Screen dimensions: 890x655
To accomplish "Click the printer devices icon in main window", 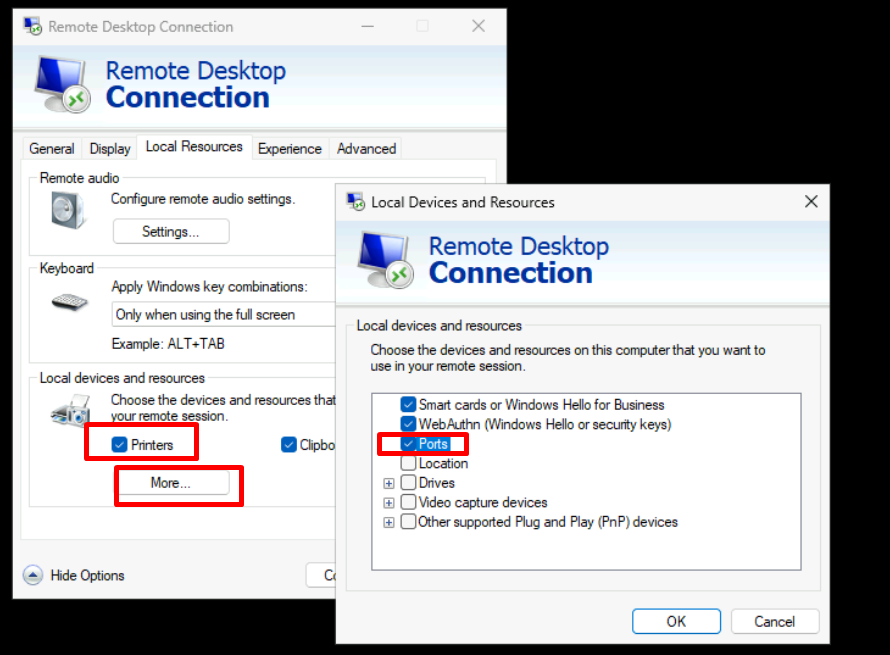I will pyautogui.click(x=71, y=410).
